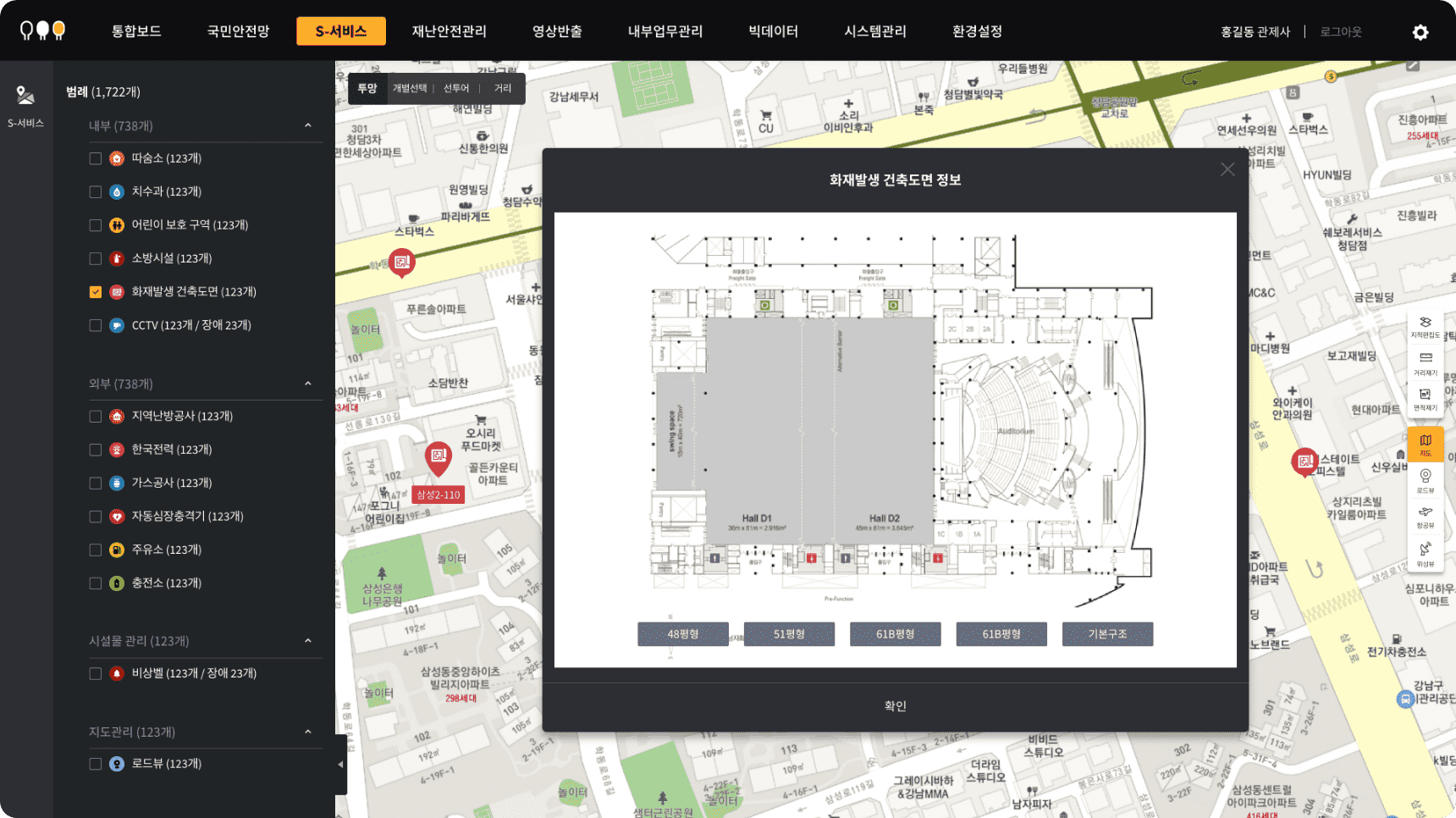This screenshot has height=818, width=1456.
Task: Uncheck the 화재발생 건축도면 checkbox
Action: click(x=95, y=292)
